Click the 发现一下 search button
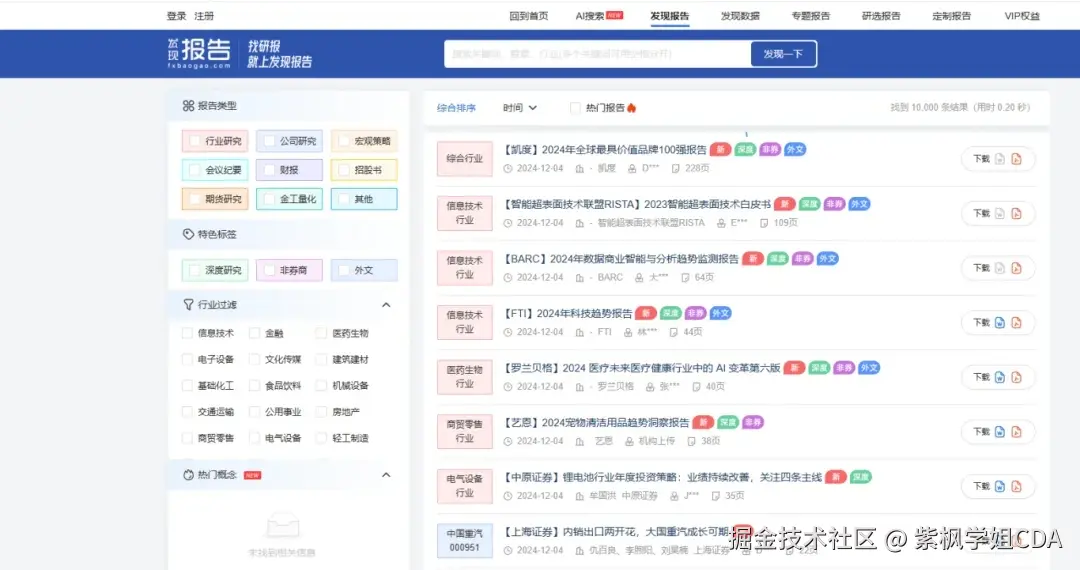The width and height of the screenshot is (1080, 570). [783, 54]
